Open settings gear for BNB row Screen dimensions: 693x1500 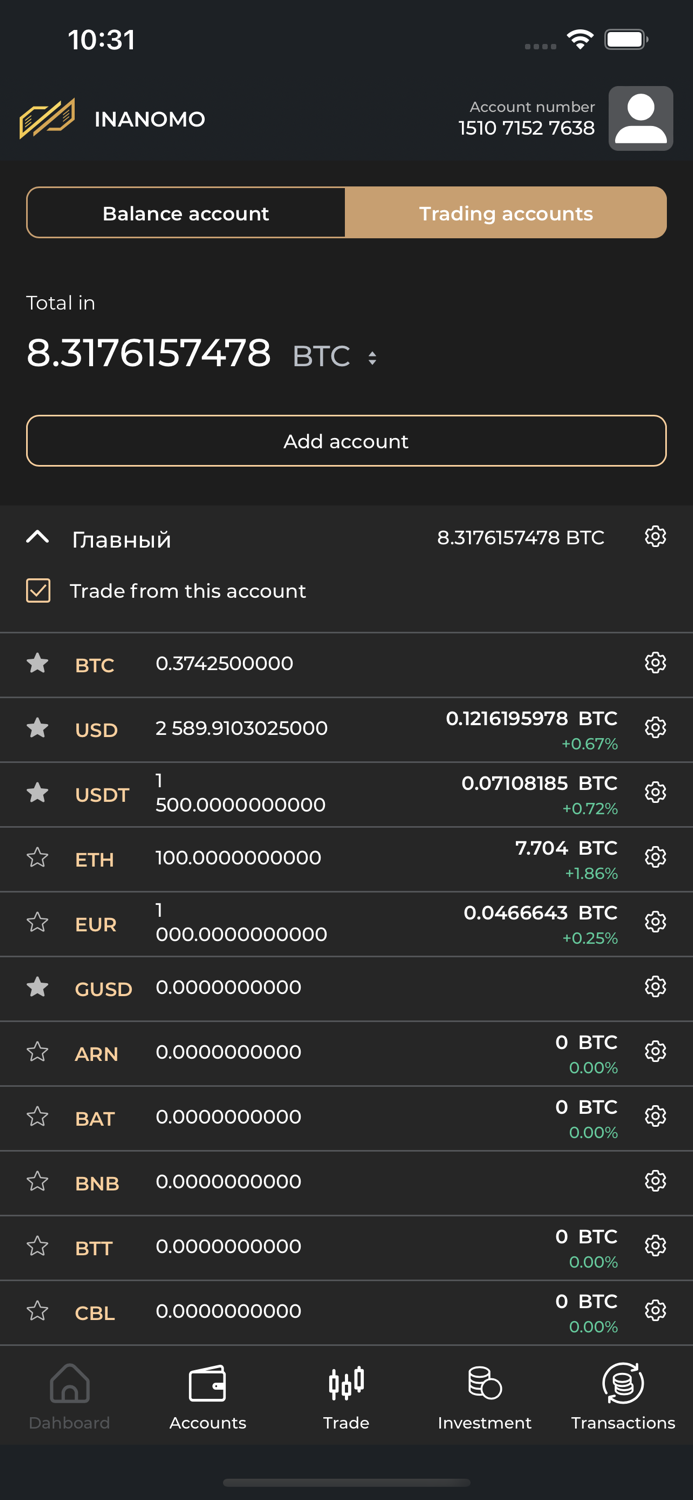655,1181
